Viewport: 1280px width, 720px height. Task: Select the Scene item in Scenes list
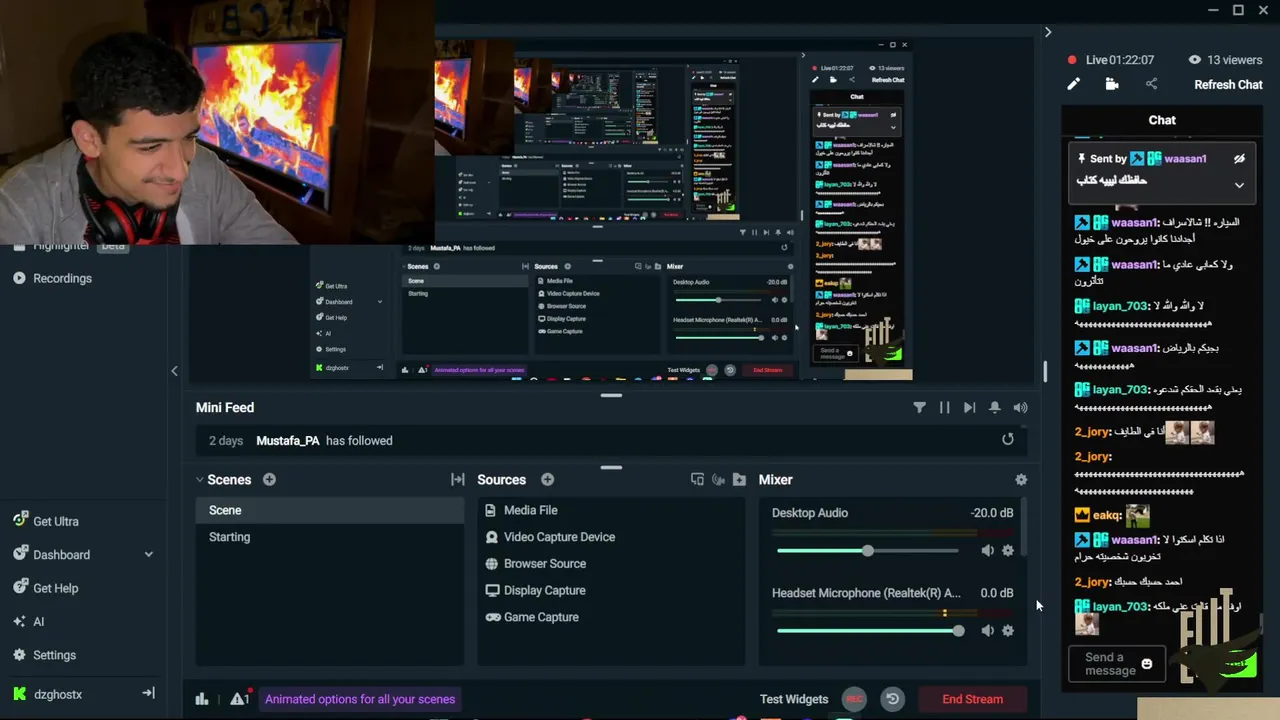click(x=330, y=510)
